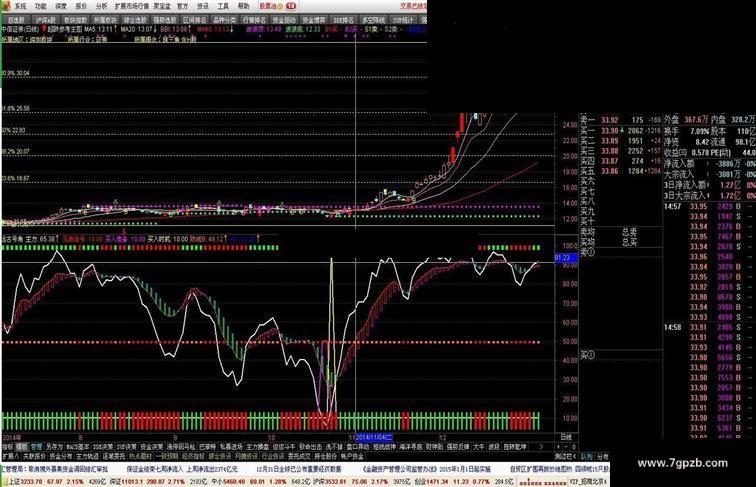Viewport: 756px width, 487px height.
Task: Click the 自选股 toolbar button
Action: click(16, 20)
